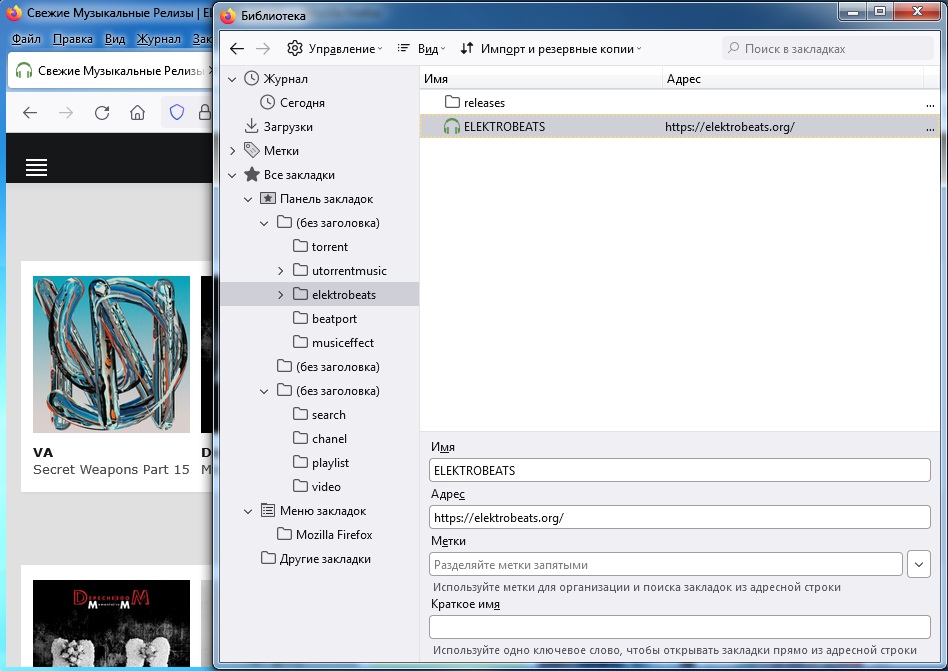Click the back arrow in Library toolbar
The image size is (948, 671).
237,48
